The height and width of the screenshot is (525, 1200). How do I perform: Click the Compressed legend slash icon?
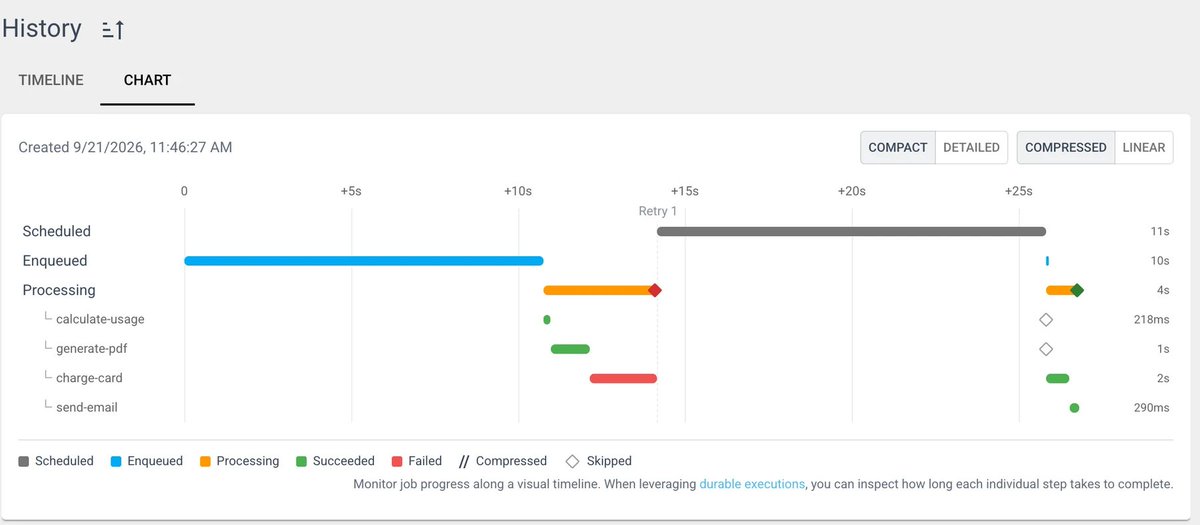point(464,462)
